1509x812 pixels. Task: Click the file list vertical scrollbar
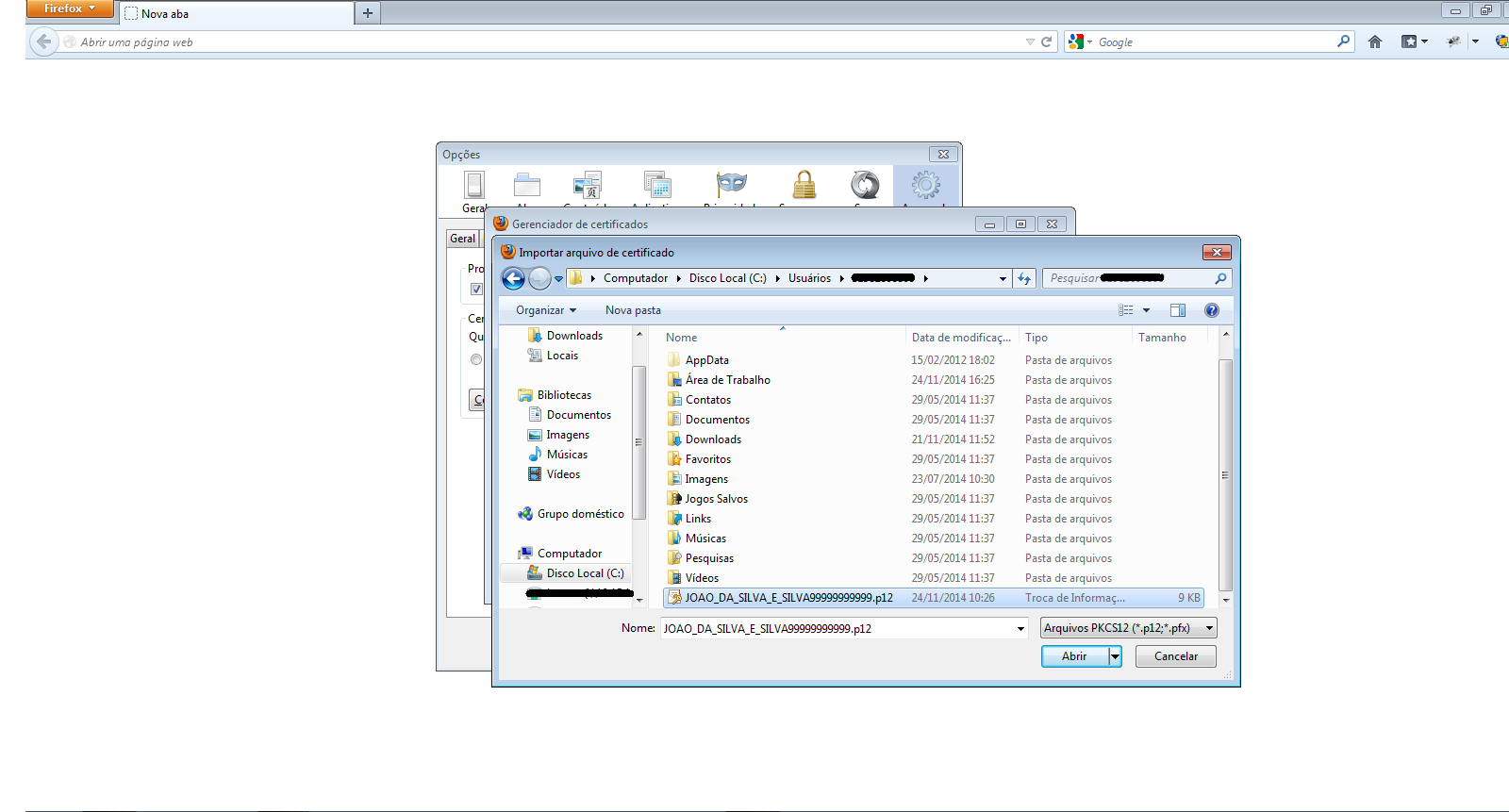click(1225, 472)
